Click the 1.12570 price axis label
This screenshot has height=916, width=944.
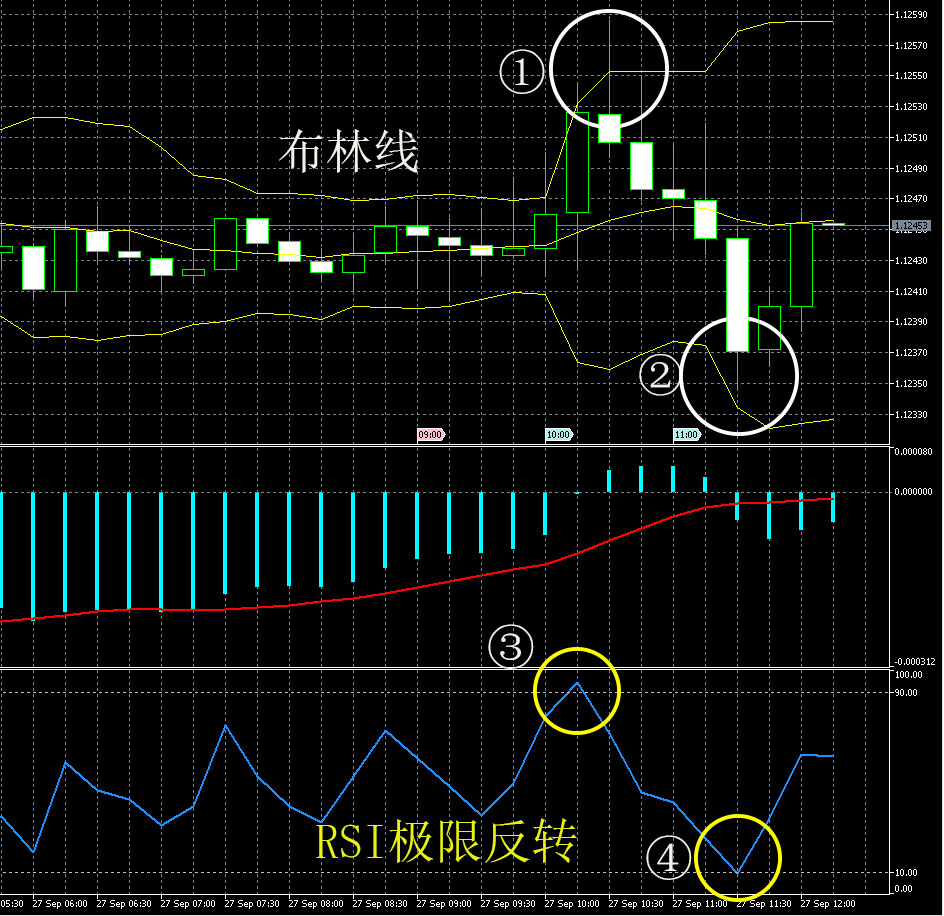910,45
